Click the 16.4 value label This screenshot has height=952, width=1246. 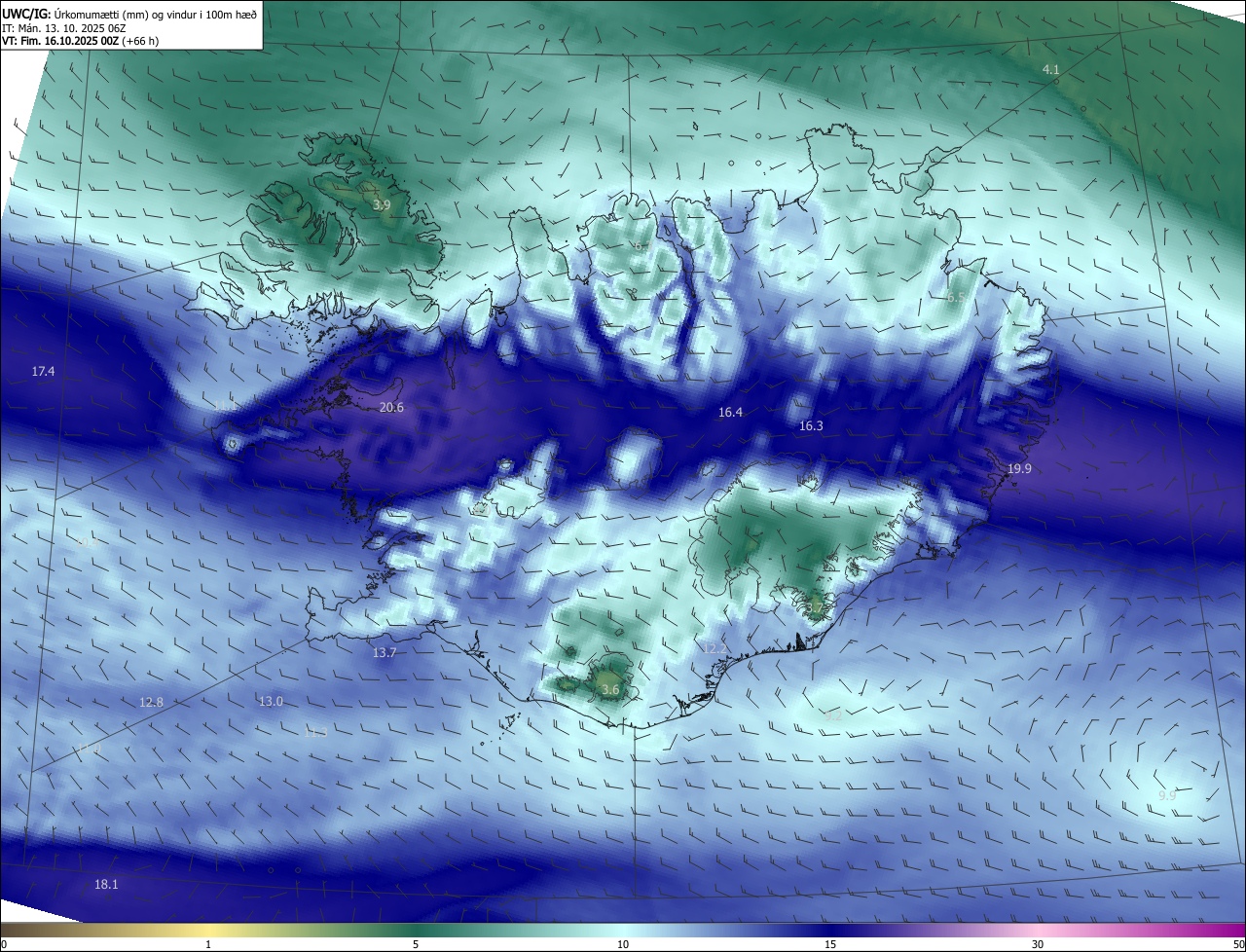pos(730,413)
